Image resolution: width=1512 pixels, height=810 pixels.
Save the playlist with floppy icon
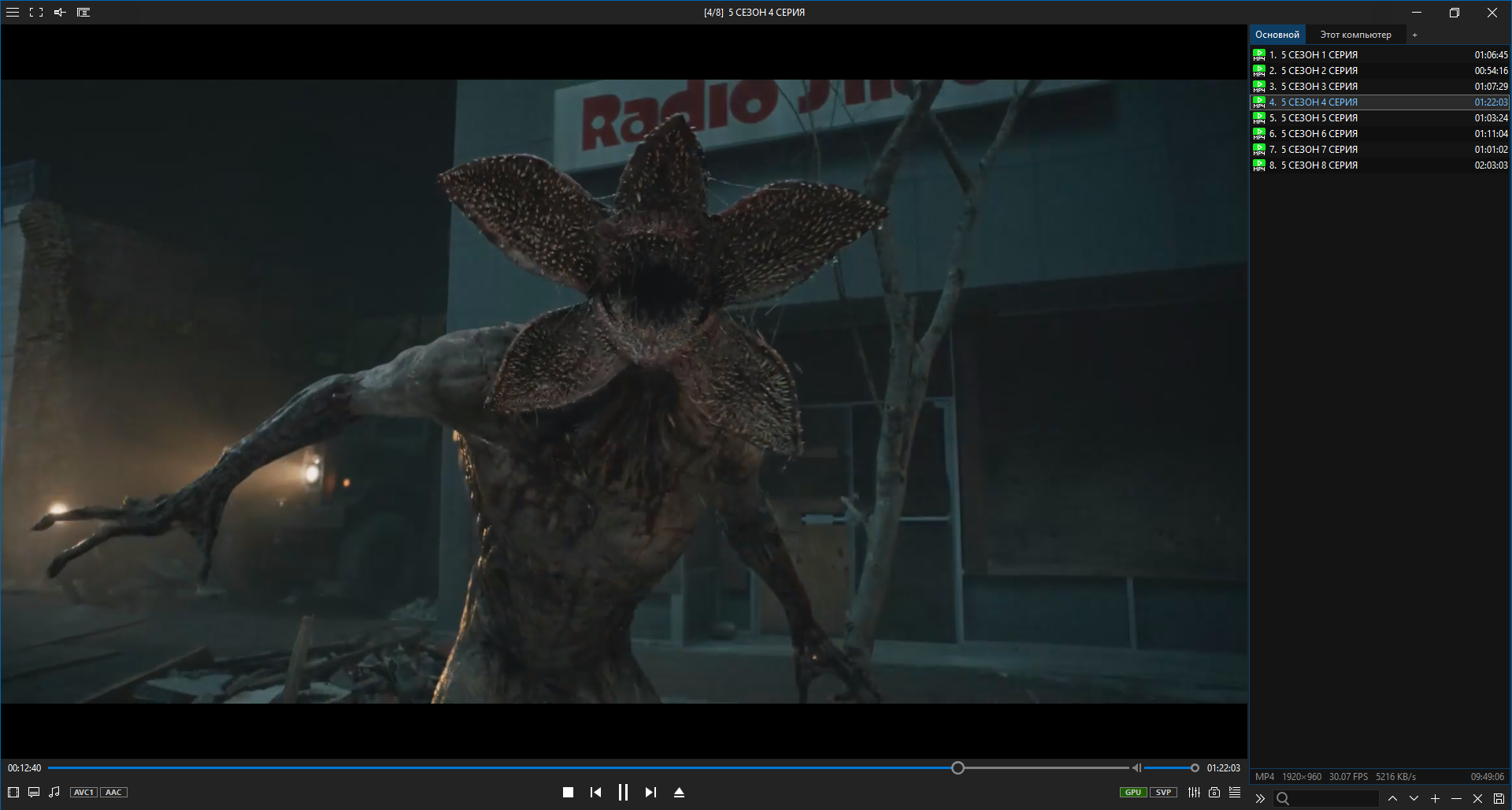pos(1499,799)
